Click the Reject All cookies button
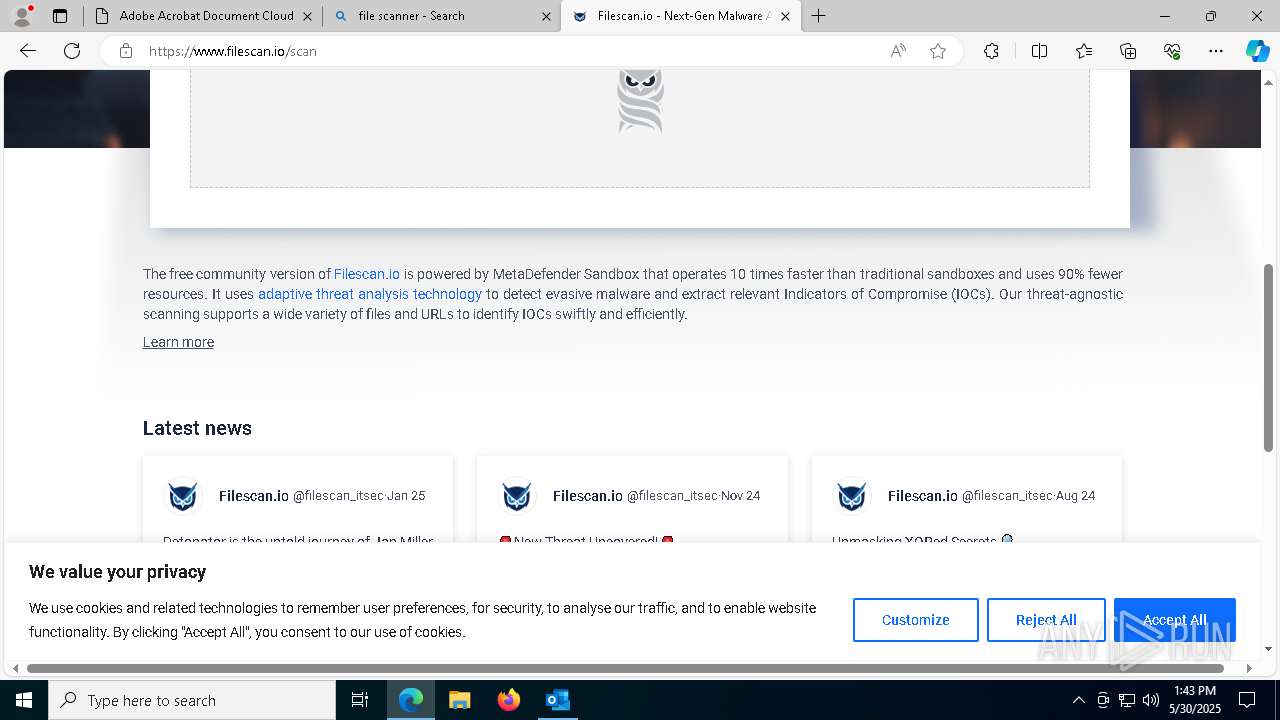The height and width of the screenshot is (720, 1280). click(x=1046, y=620)
